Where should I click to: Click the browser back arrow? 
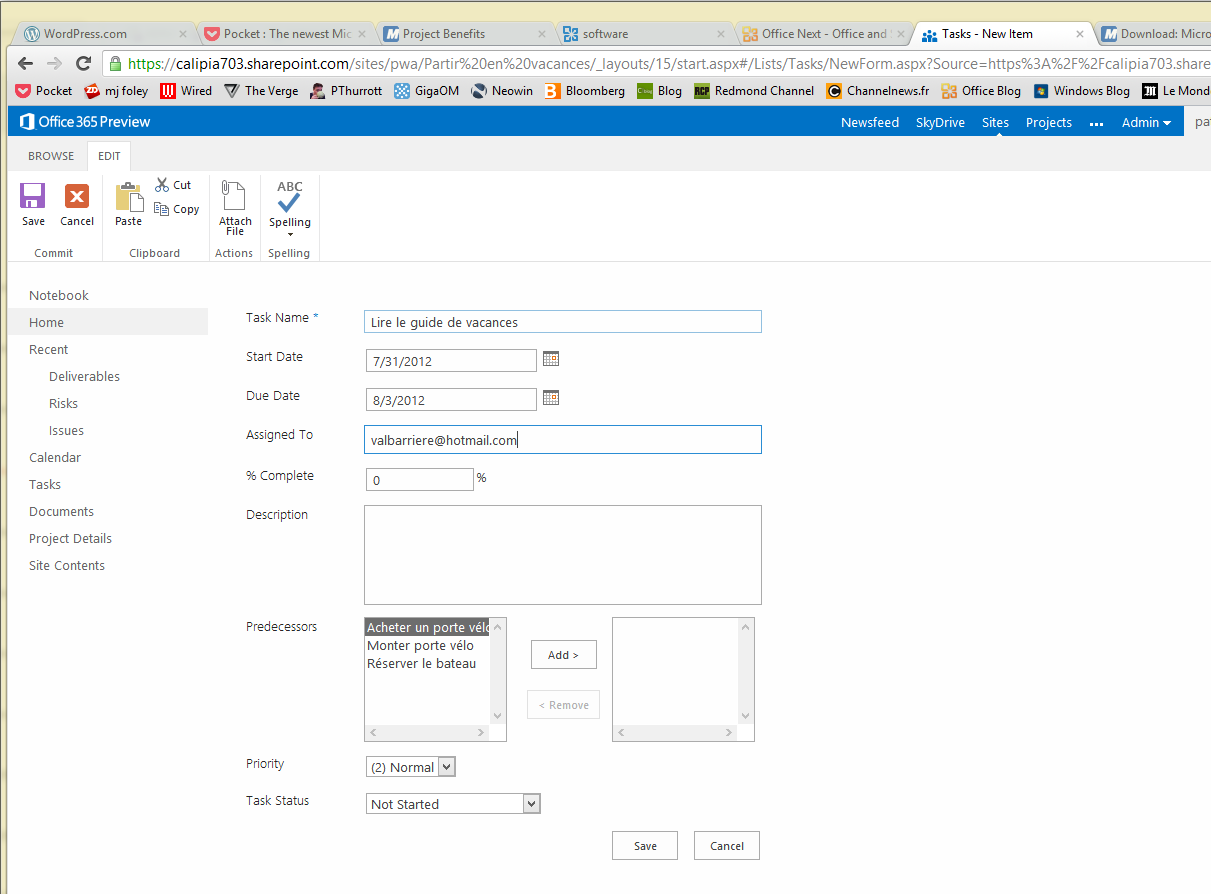pos(26,63)
